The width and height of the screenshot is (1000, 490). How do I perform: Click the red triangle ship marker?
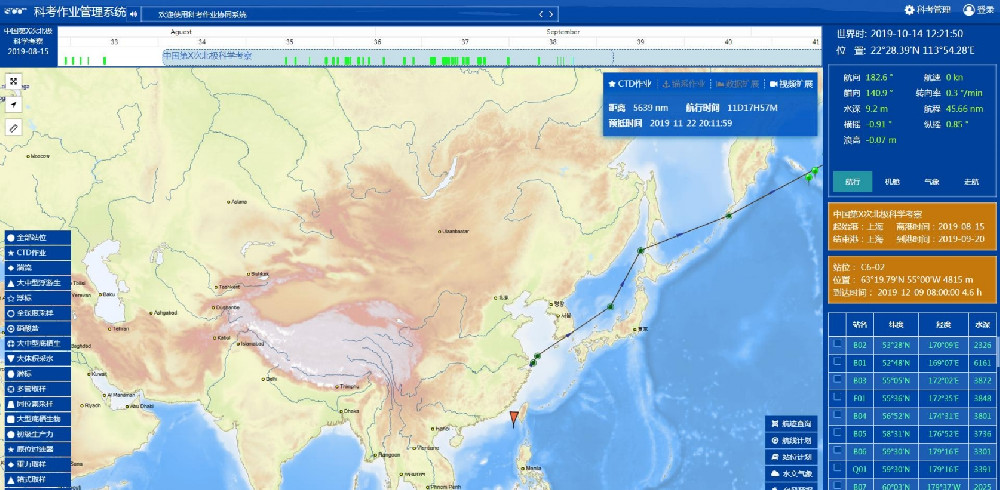click(514, 417)
